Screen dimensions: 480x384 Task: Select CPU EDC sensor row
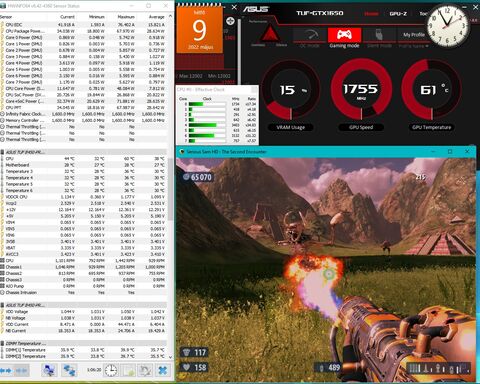pos(83,25)
